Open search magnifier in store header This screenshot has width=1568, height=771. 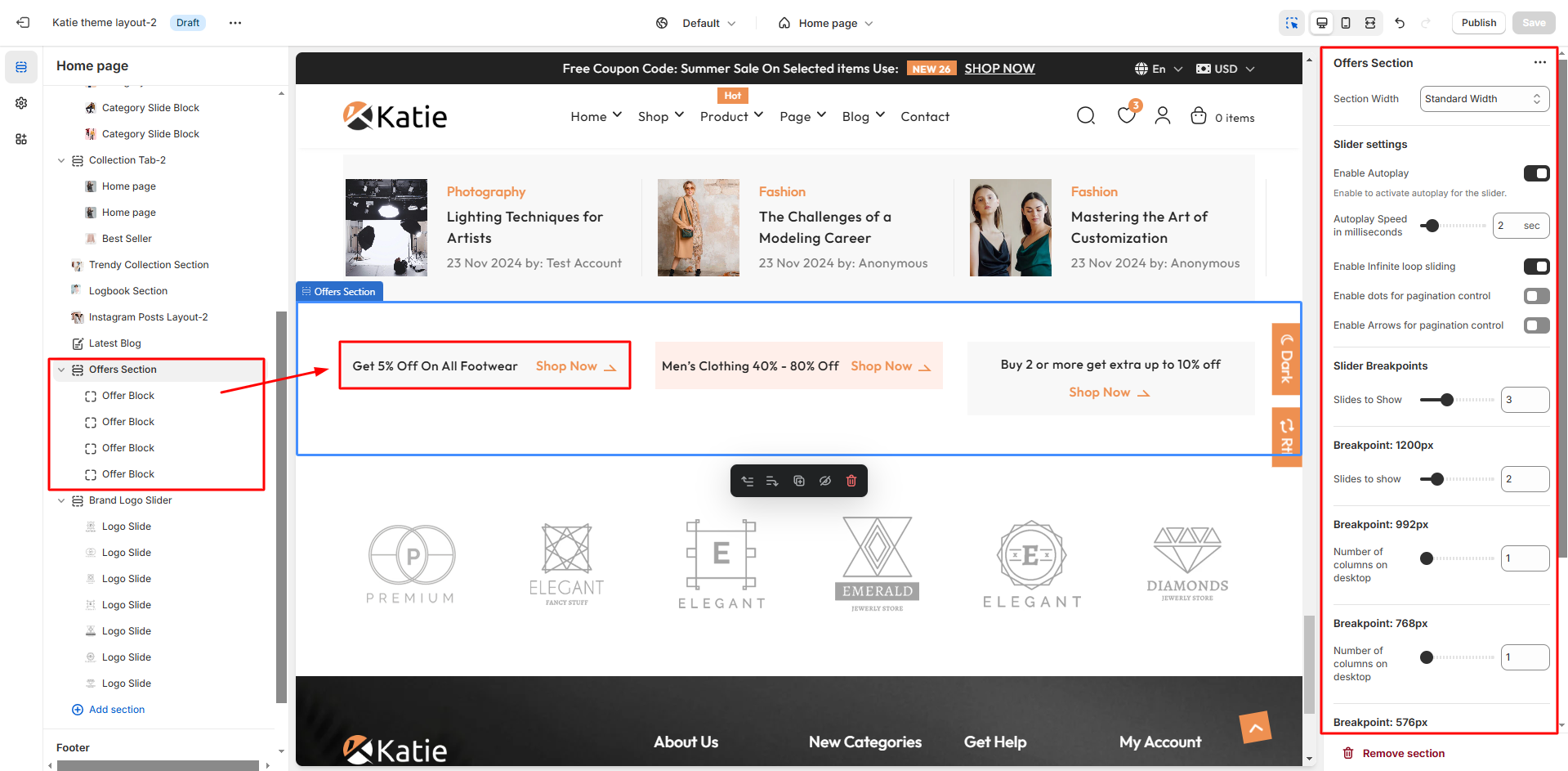click(1085, 116)
